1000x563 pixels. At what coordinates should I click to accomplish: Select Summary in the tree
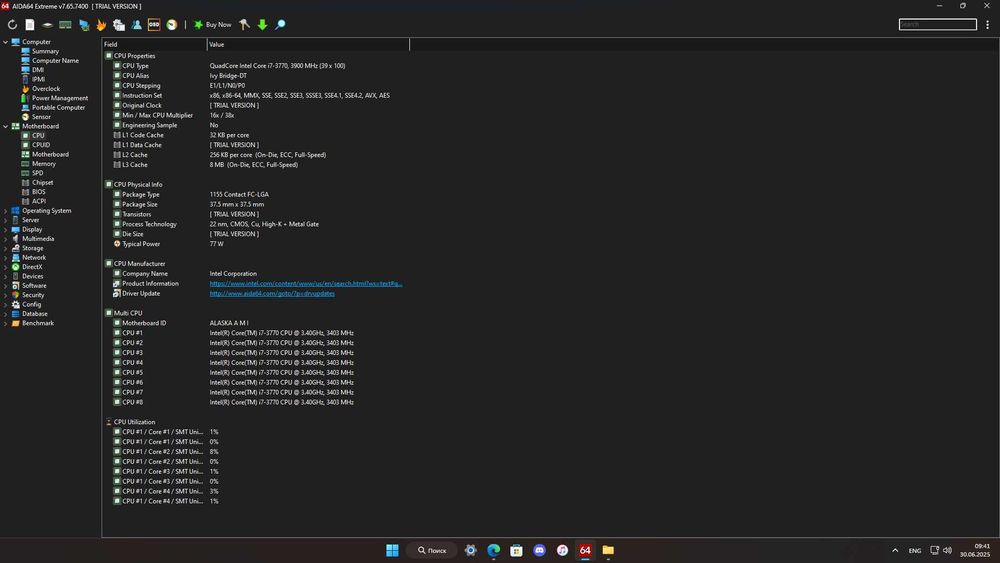point(45,51)
